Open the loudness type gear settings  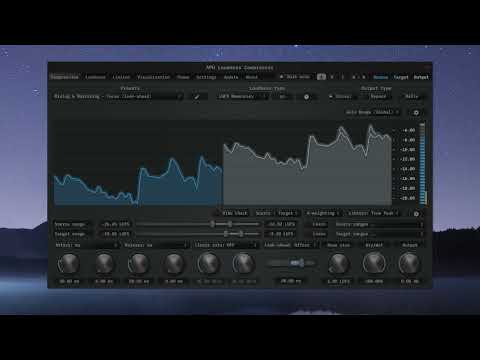pos(306,97)
